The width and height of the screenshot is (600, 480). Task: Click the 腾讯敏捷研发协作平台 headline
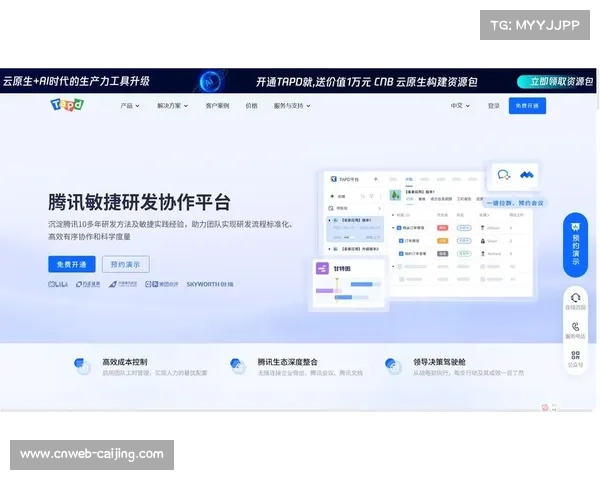[x=139, y=202]
